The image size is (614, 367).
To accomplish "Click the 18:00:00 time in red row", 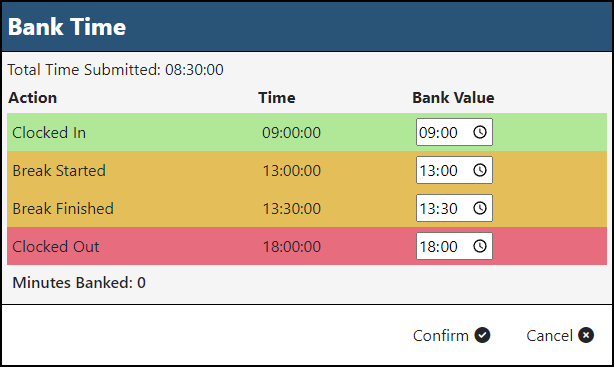I will click(291, 247).
